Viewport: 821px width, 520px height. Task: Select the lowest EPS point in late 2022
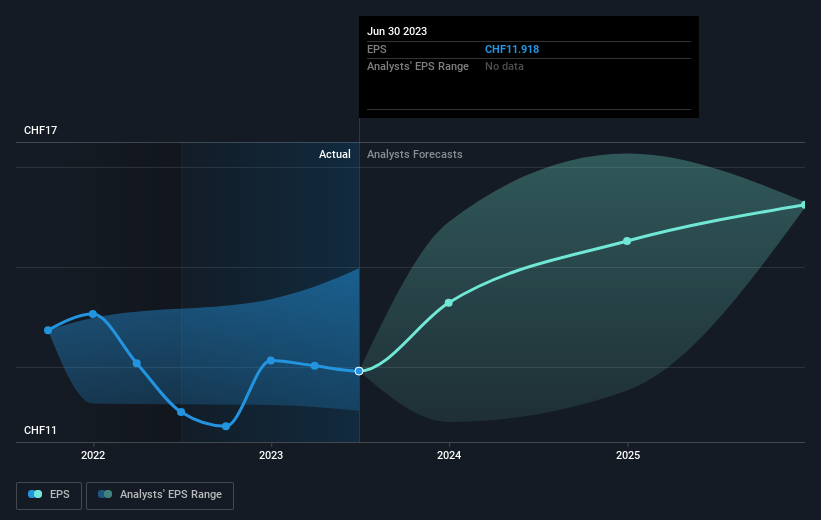point(226,426)
